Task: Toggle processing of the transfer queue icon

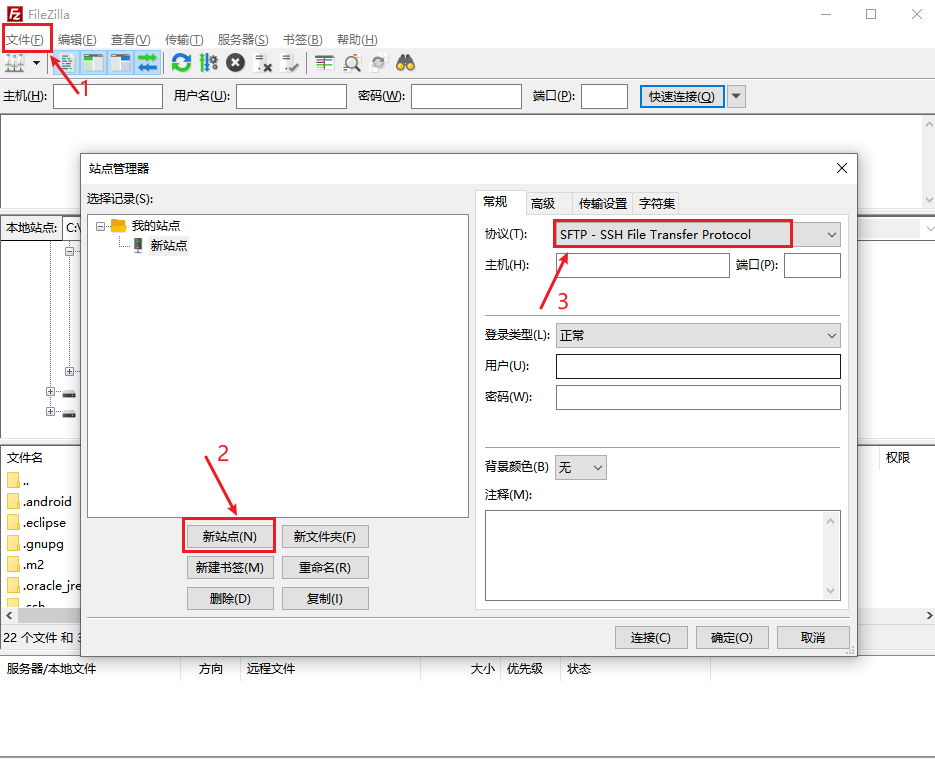Action: (208, 63)
